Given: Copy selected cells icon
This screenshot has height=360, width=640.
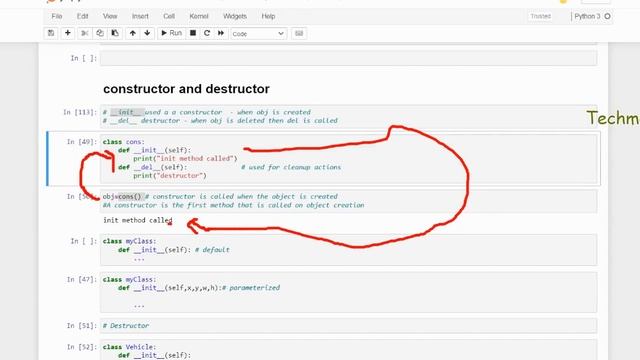Looking at the screenshot, I should 100,33.
